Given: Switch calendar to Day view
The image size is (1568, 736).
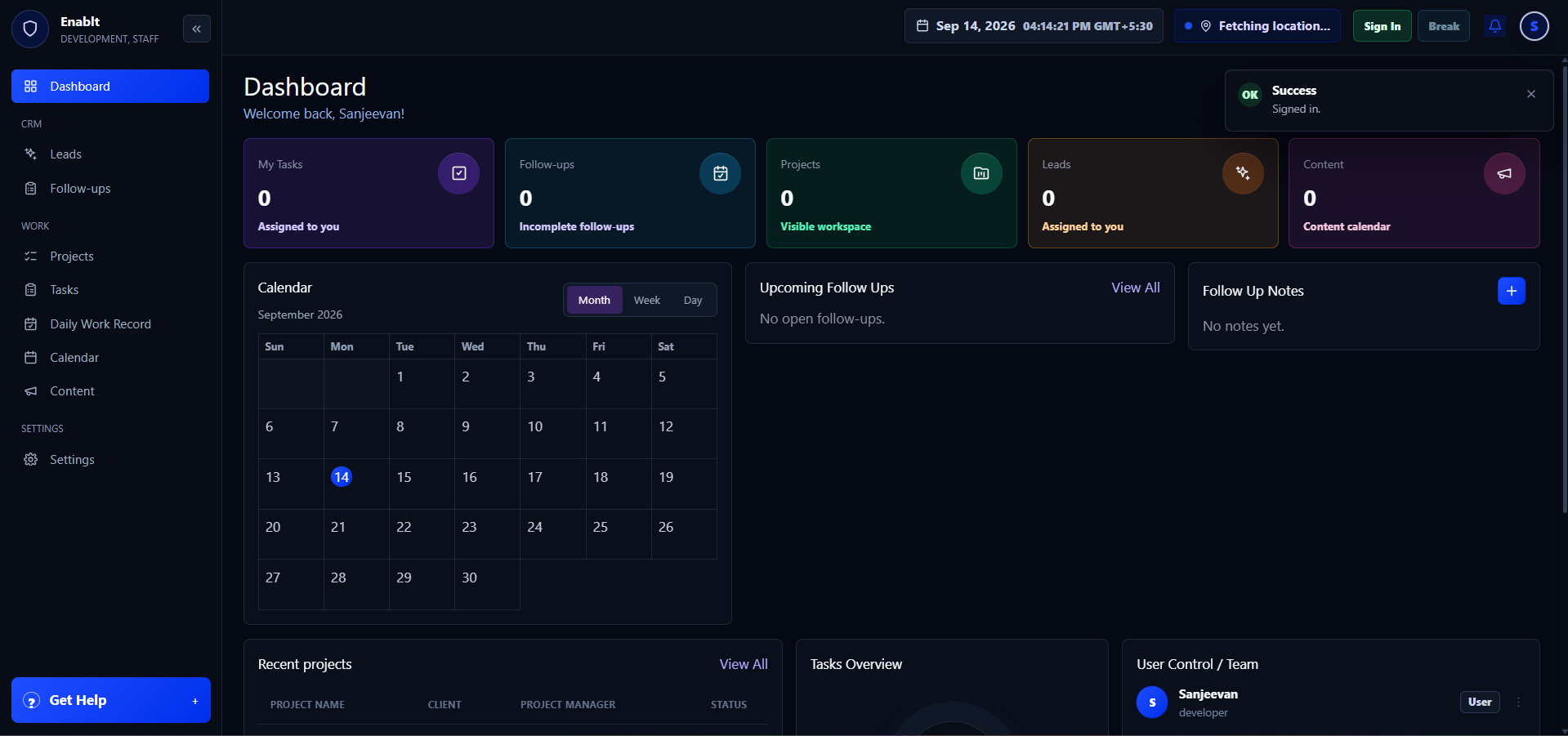Looking at the screenshot, I should 693,300.
